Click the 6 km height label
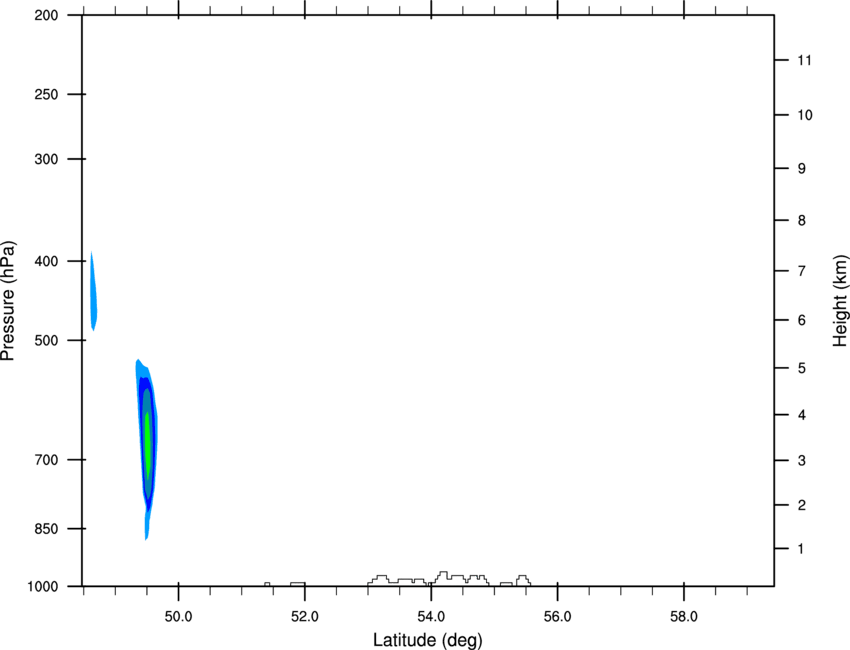 click(802, 320)
